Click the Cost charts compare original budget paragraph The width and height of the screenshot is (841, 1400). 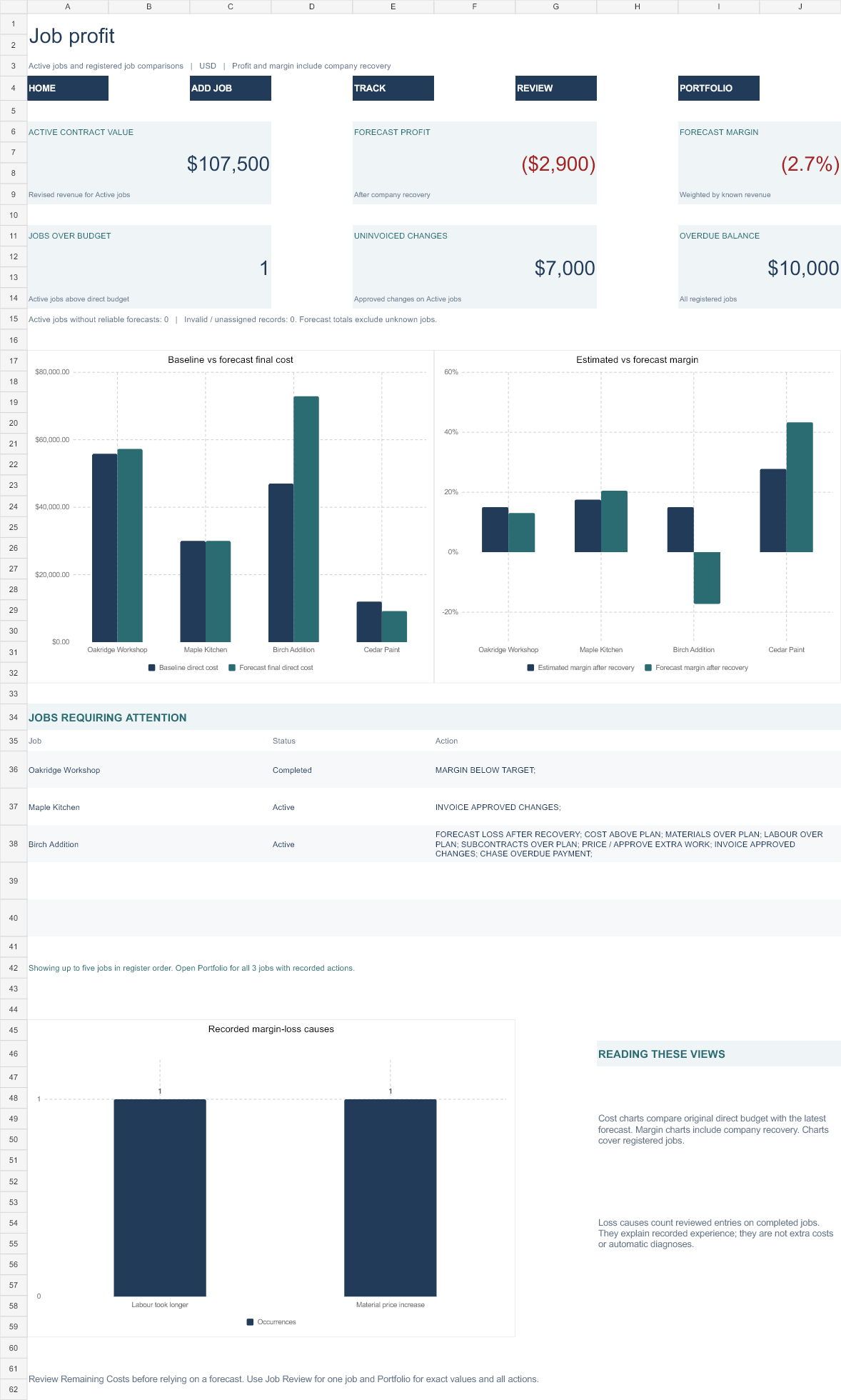[714, 1129]
